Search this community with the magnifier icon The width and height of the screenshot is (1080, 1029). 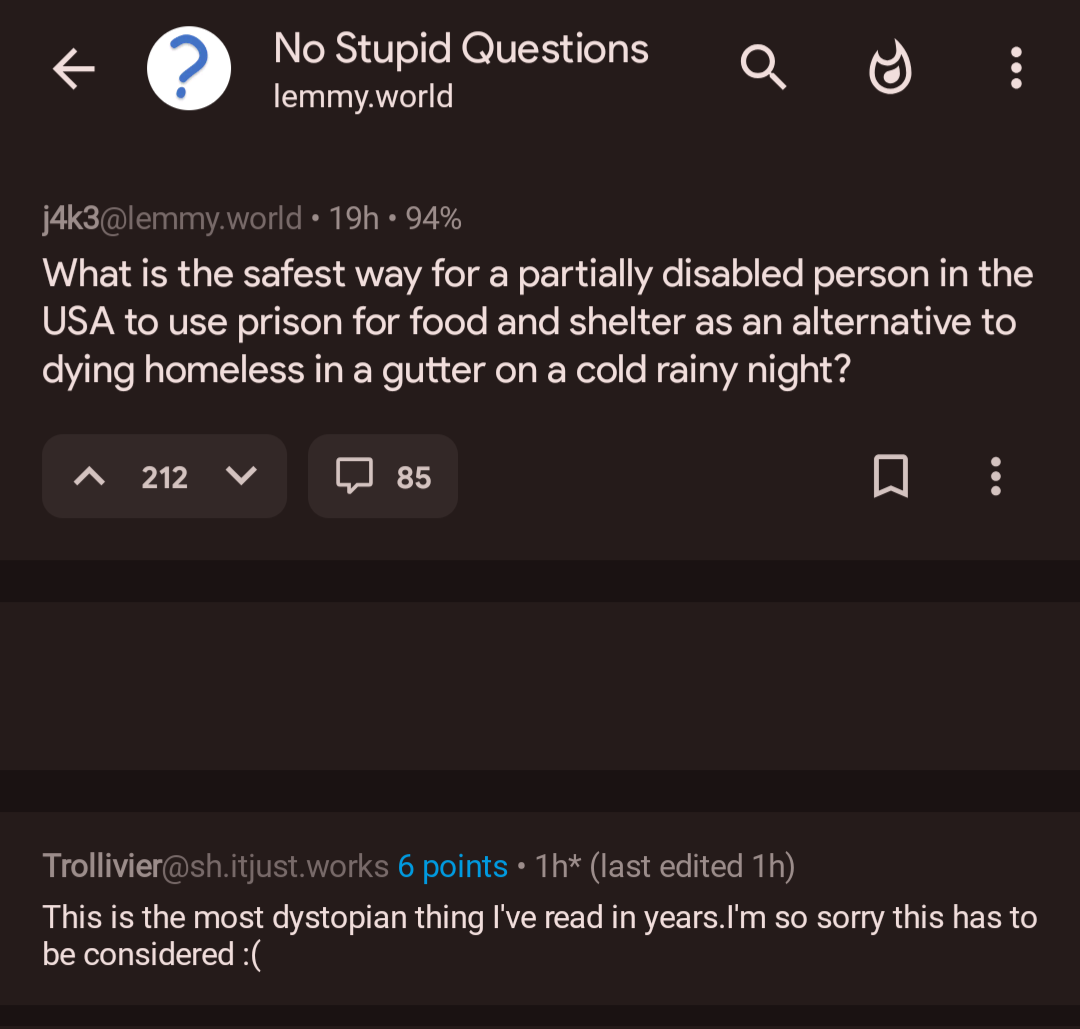pyautogui.click(x=763, y=68)
